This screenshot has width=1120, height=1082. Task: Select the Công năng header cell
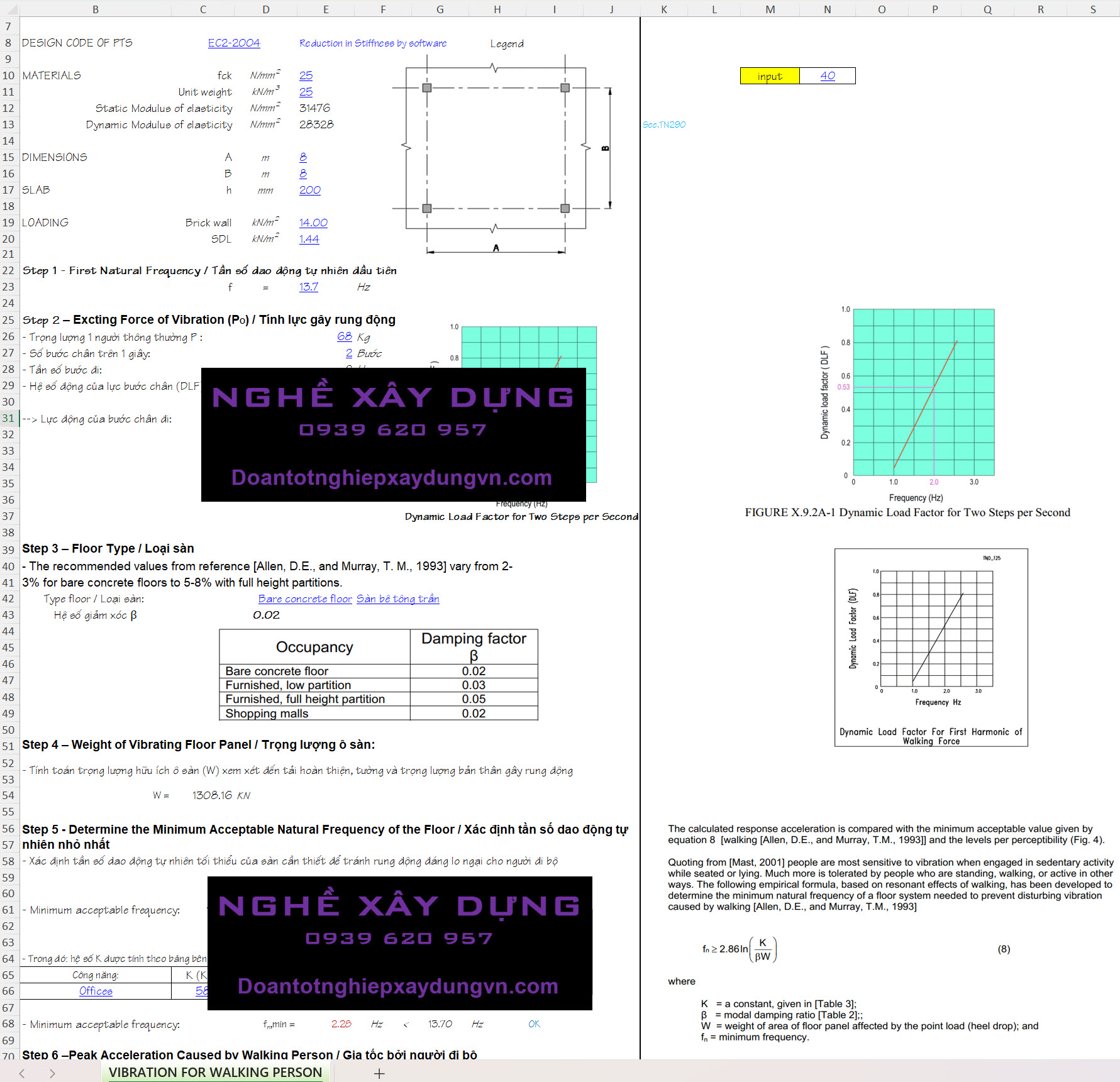(x=96, y=975)
